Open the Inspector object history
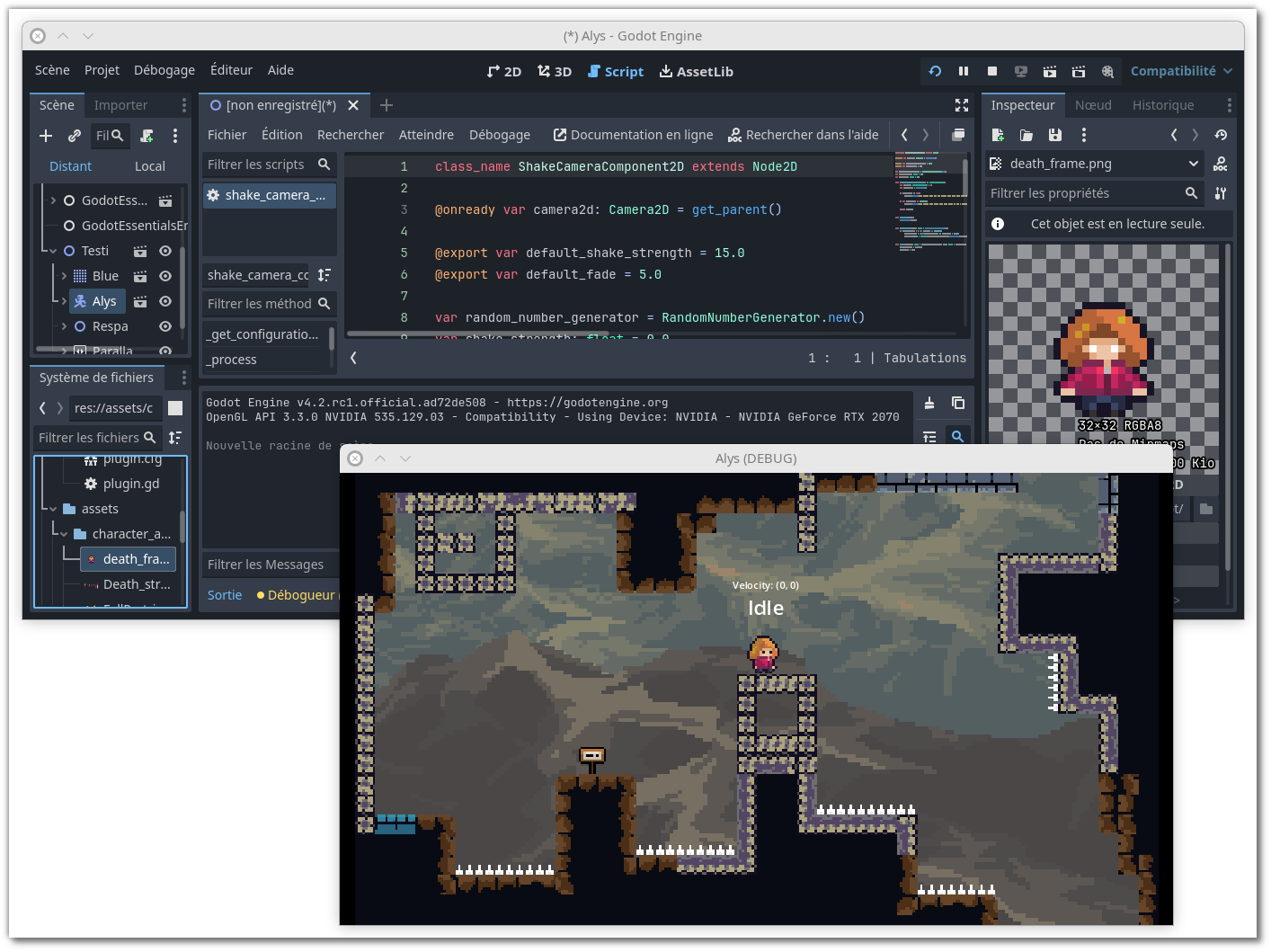This screenshot has height=952, width=1271. pos(1221,135)
